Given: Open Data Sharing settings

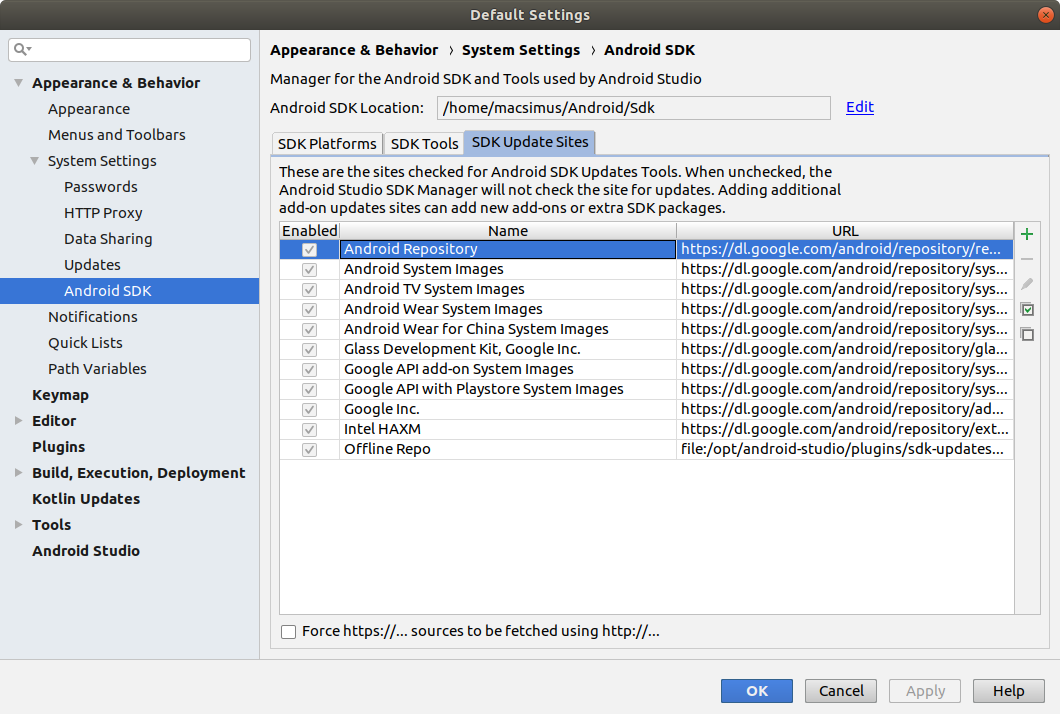Looking at the screenshot, I should 108,239.
